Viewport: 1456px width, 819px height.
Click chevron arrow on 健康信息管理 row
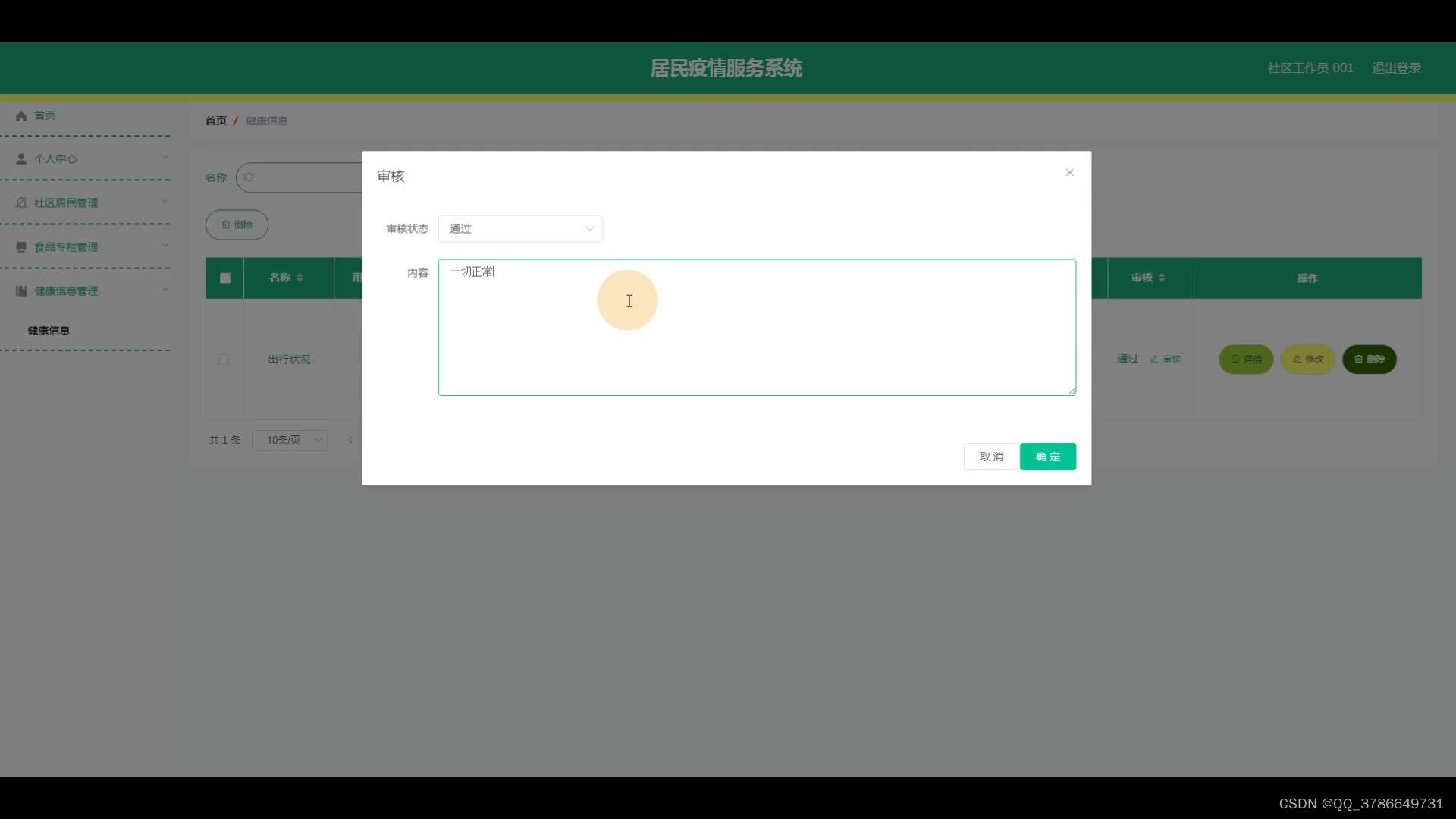tap(165, 290)
